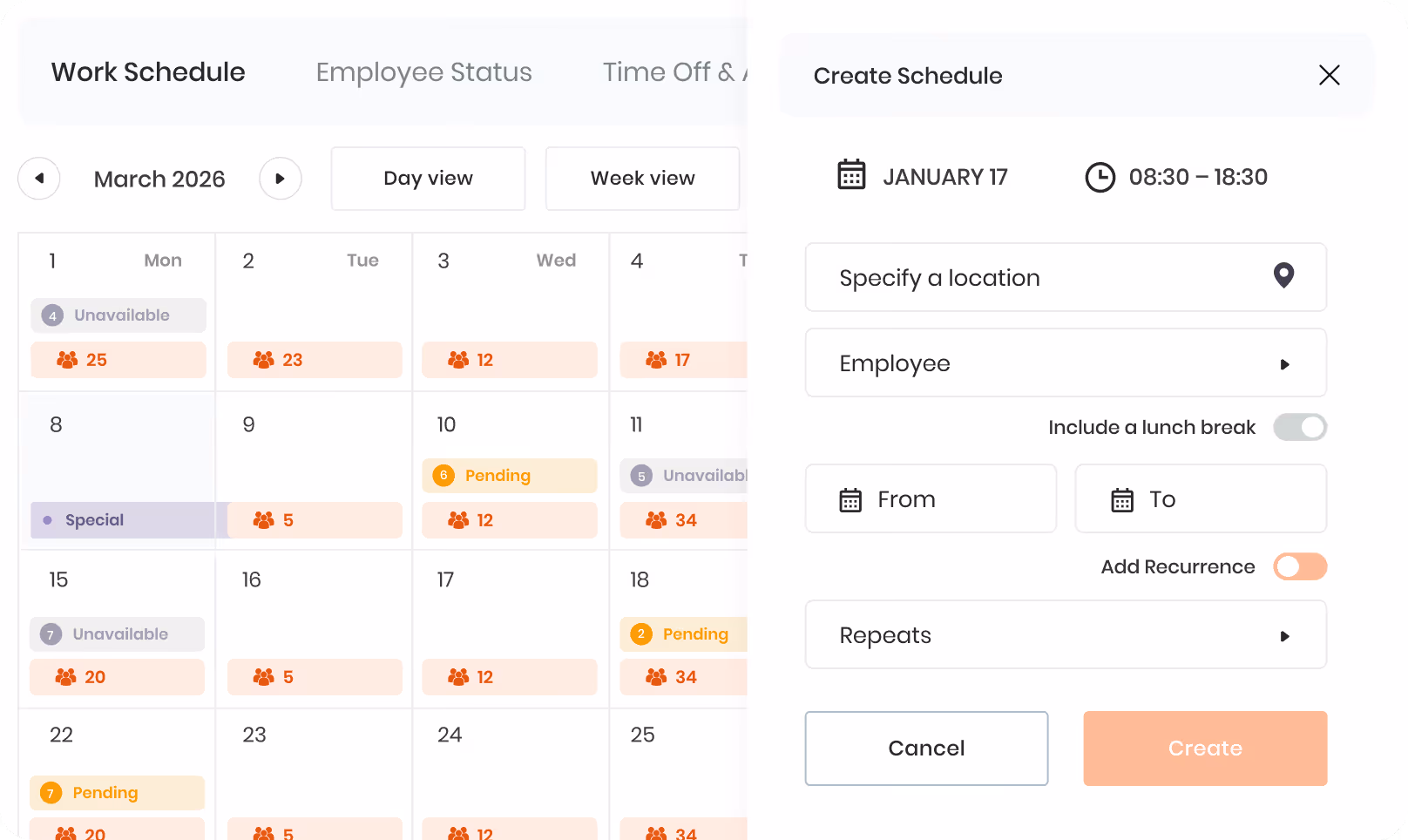Click the Cancel button
The height and width of the screenshot is (840, 1408).
926,749
